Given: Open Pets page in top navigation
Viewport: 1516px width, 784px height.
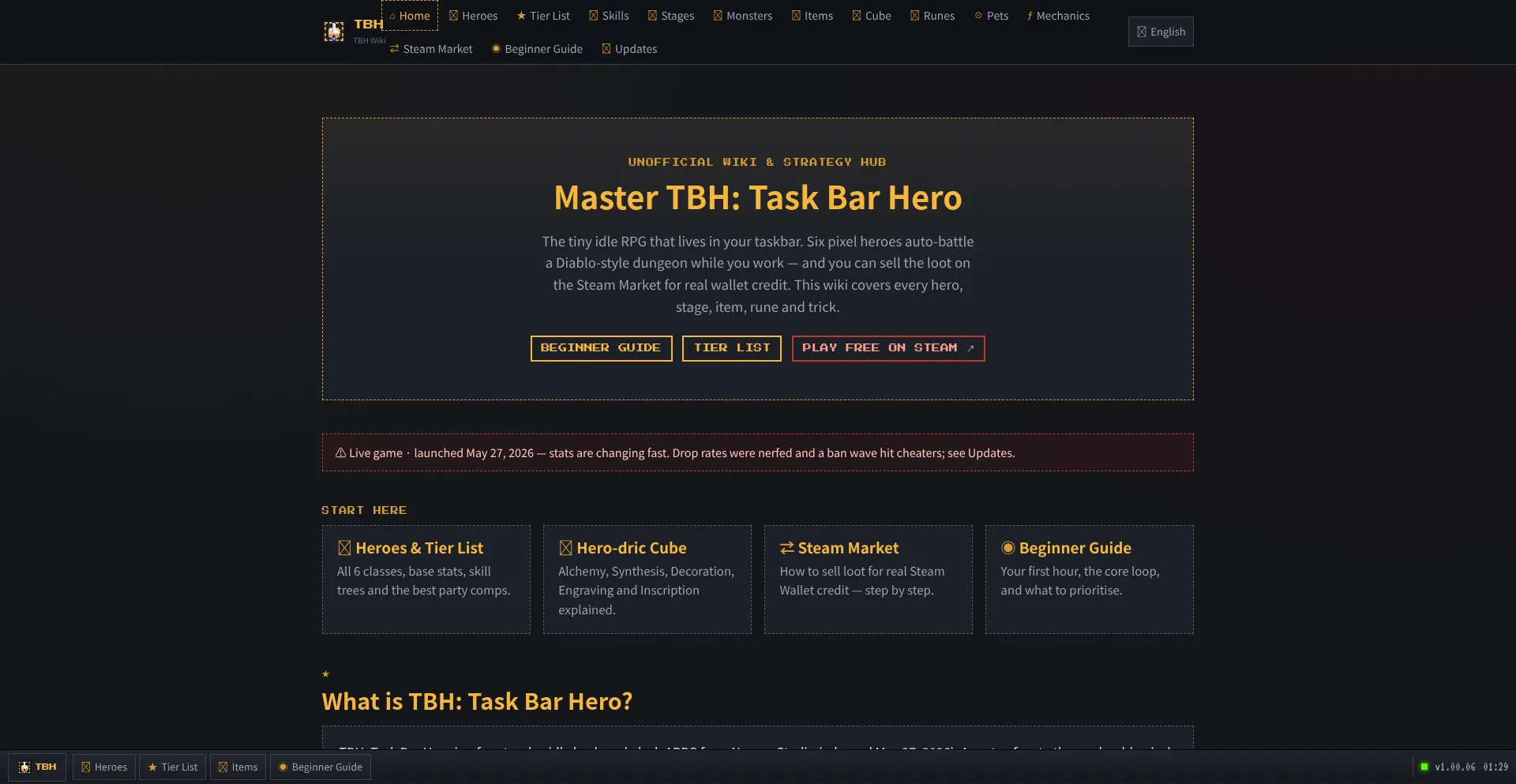Looking at the screenshot, I should pos(992,16).
